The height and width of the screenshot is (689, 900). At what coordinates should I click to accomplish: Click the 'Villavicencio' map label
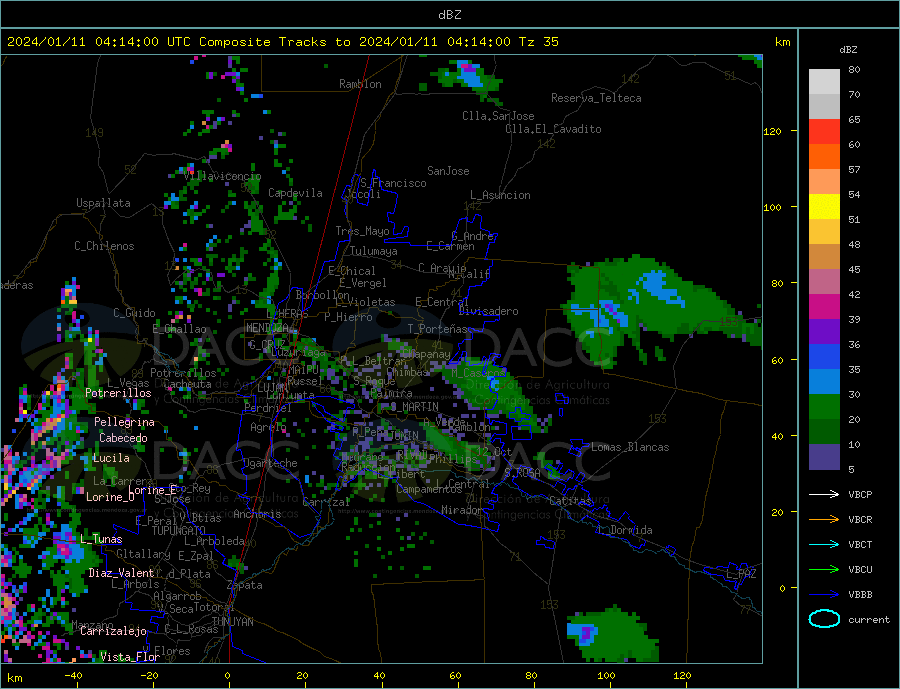pyautogui.click(x=222, y=176)
